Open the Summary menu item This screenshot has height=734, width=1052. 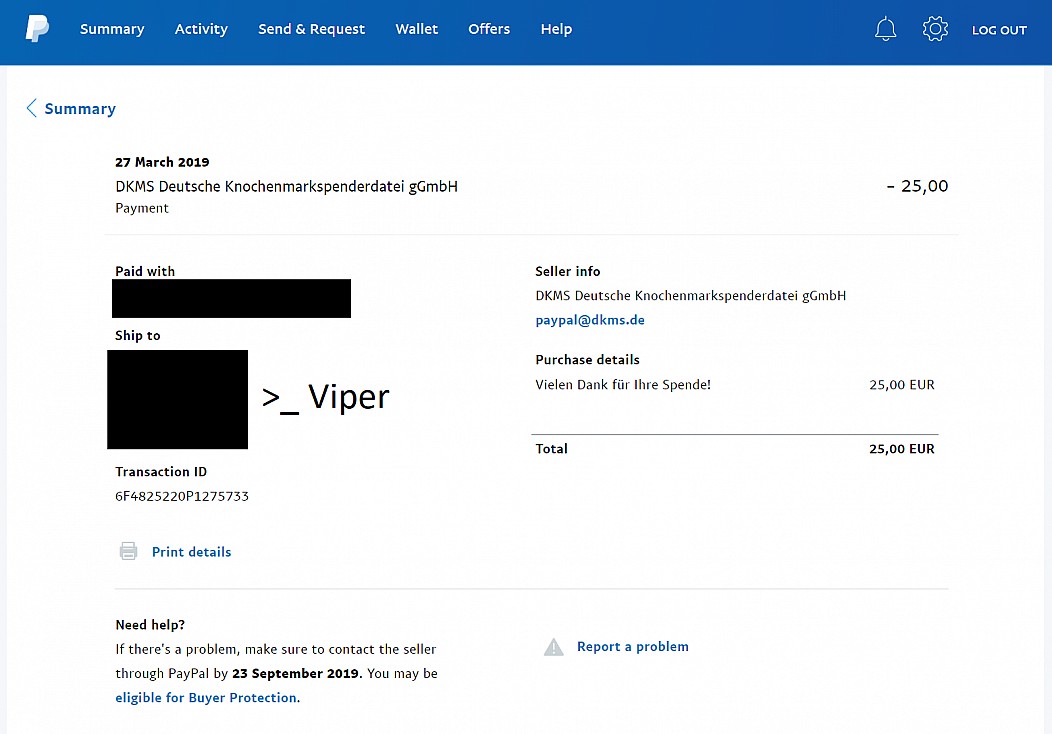(x=112, y=29)
